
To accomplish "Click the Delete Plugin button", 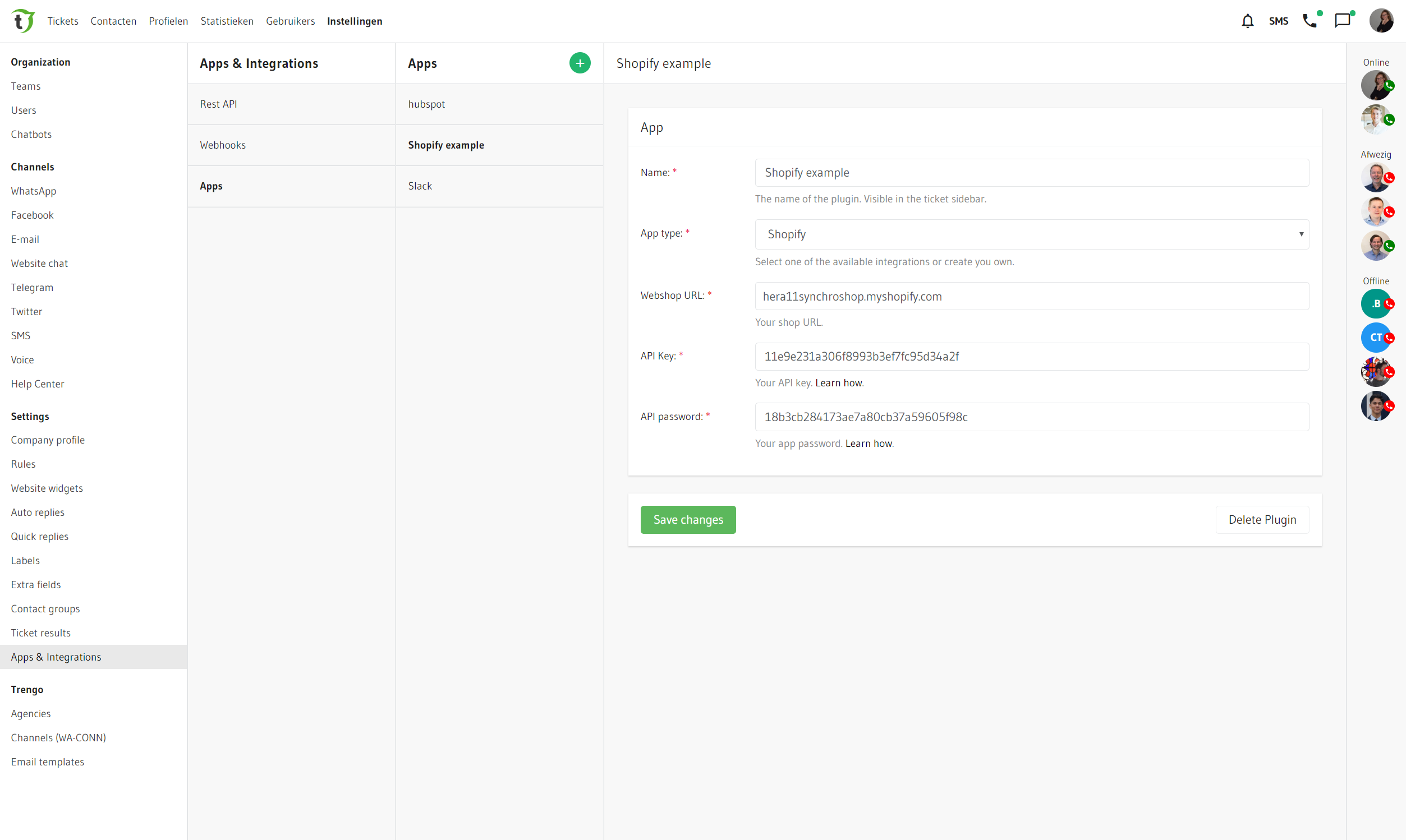I will click(x=1262, y=519).
